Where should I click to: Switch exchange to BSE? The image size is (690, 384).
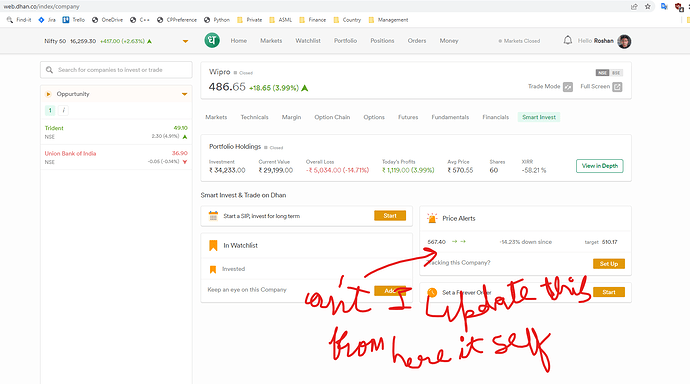(x=616, y=73)
